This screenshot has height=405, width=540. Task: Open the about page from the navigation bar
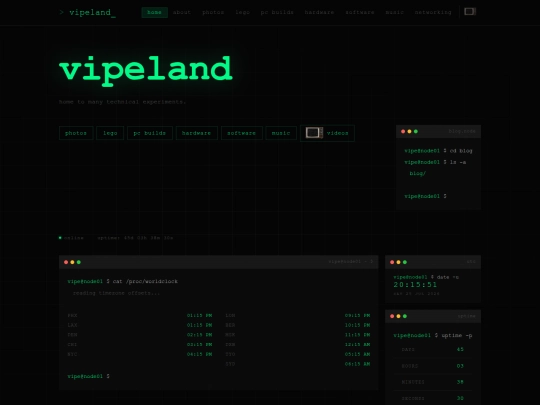[x=182, y=12]
